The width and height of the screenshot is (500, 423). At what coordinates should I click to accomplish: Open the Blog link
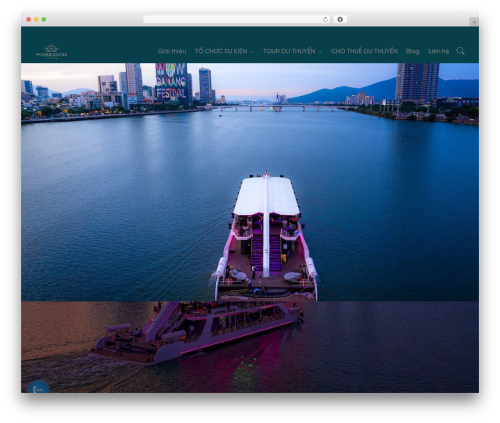(412, 51)
